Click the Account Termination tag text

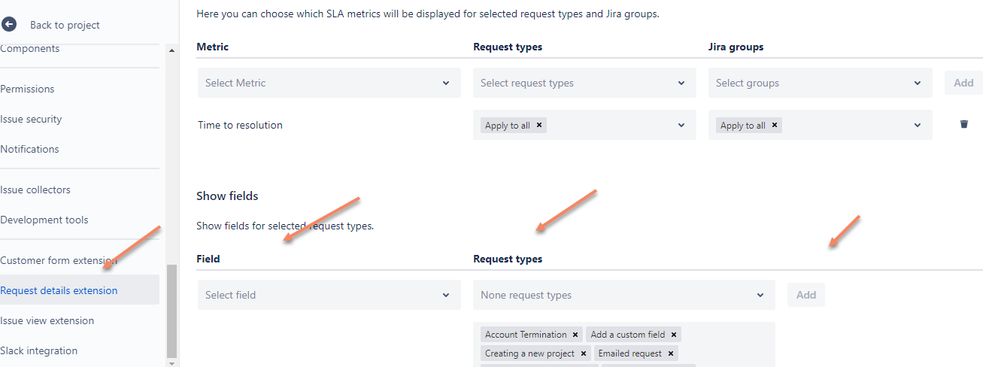(526, 335)
